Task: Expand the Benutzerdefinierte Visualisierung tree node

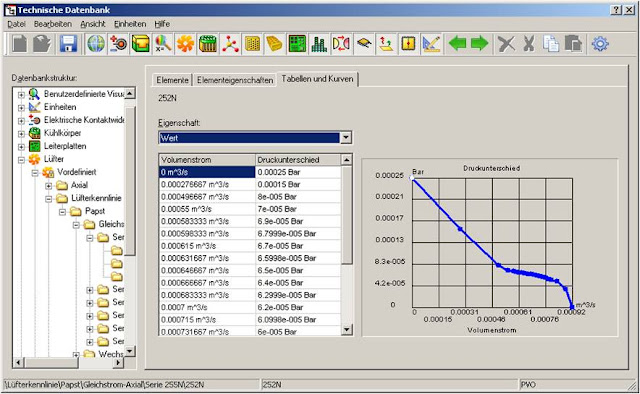Action: tap(21, 94)
